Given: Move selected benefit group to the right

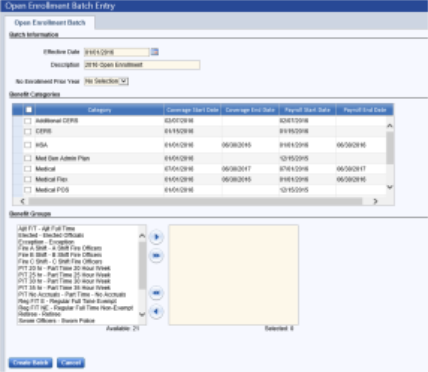Looking at the screenshot, I should [x=156, y=237].
